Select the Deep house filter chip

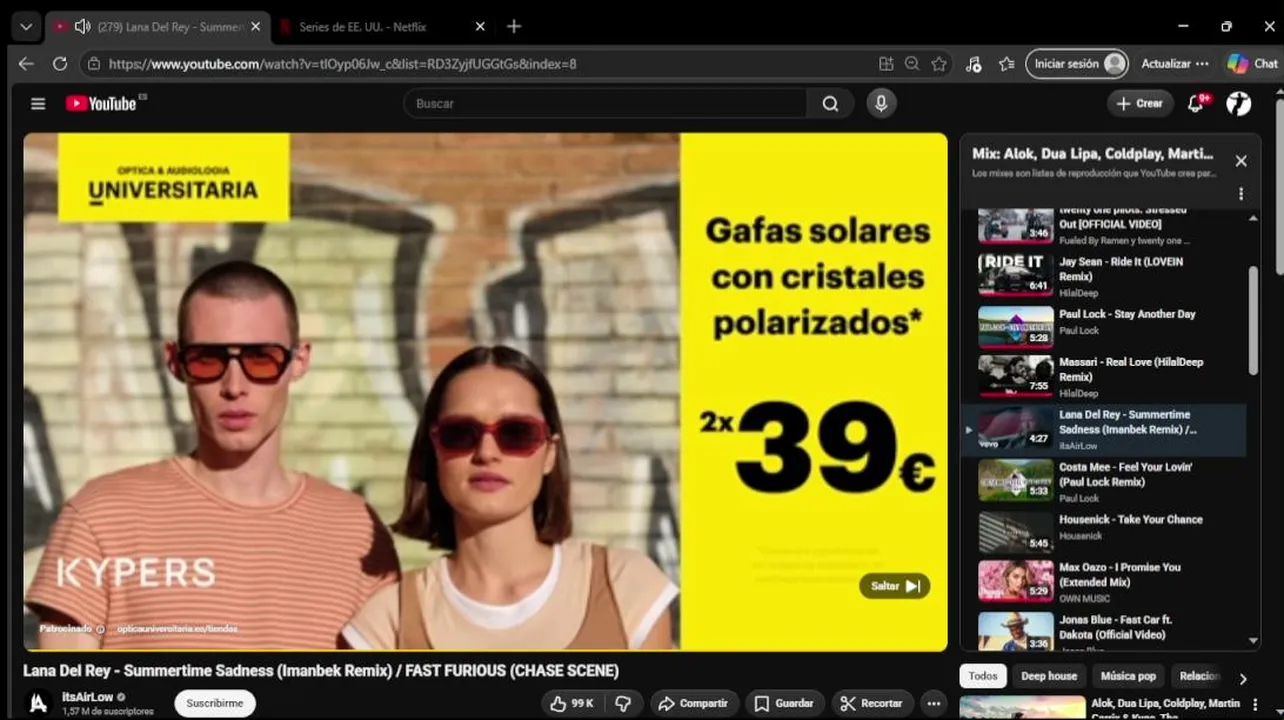[x=1049, y=677]
